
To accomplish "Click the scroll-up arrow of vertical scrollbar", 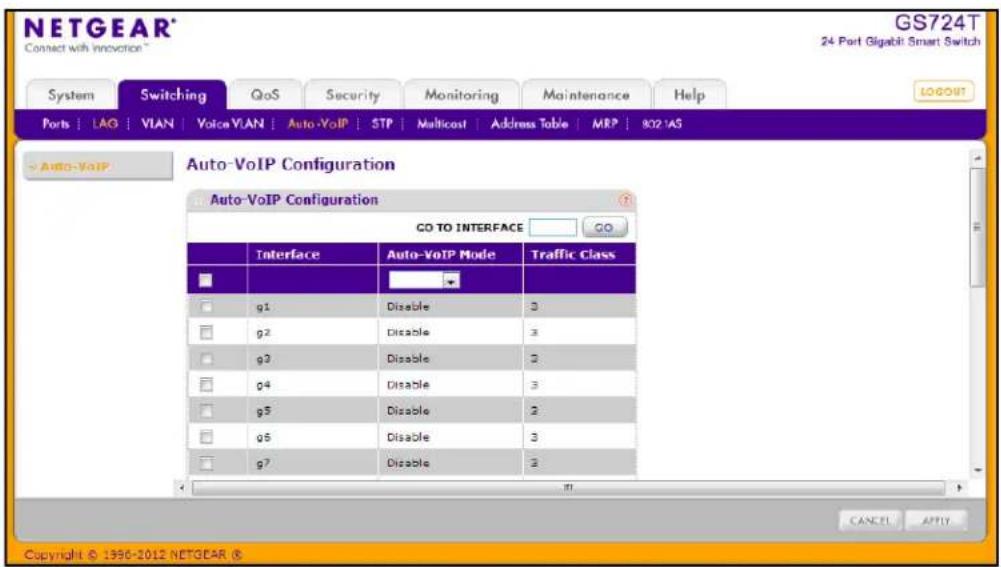I will pyautogui.click(x=978, y=158).
